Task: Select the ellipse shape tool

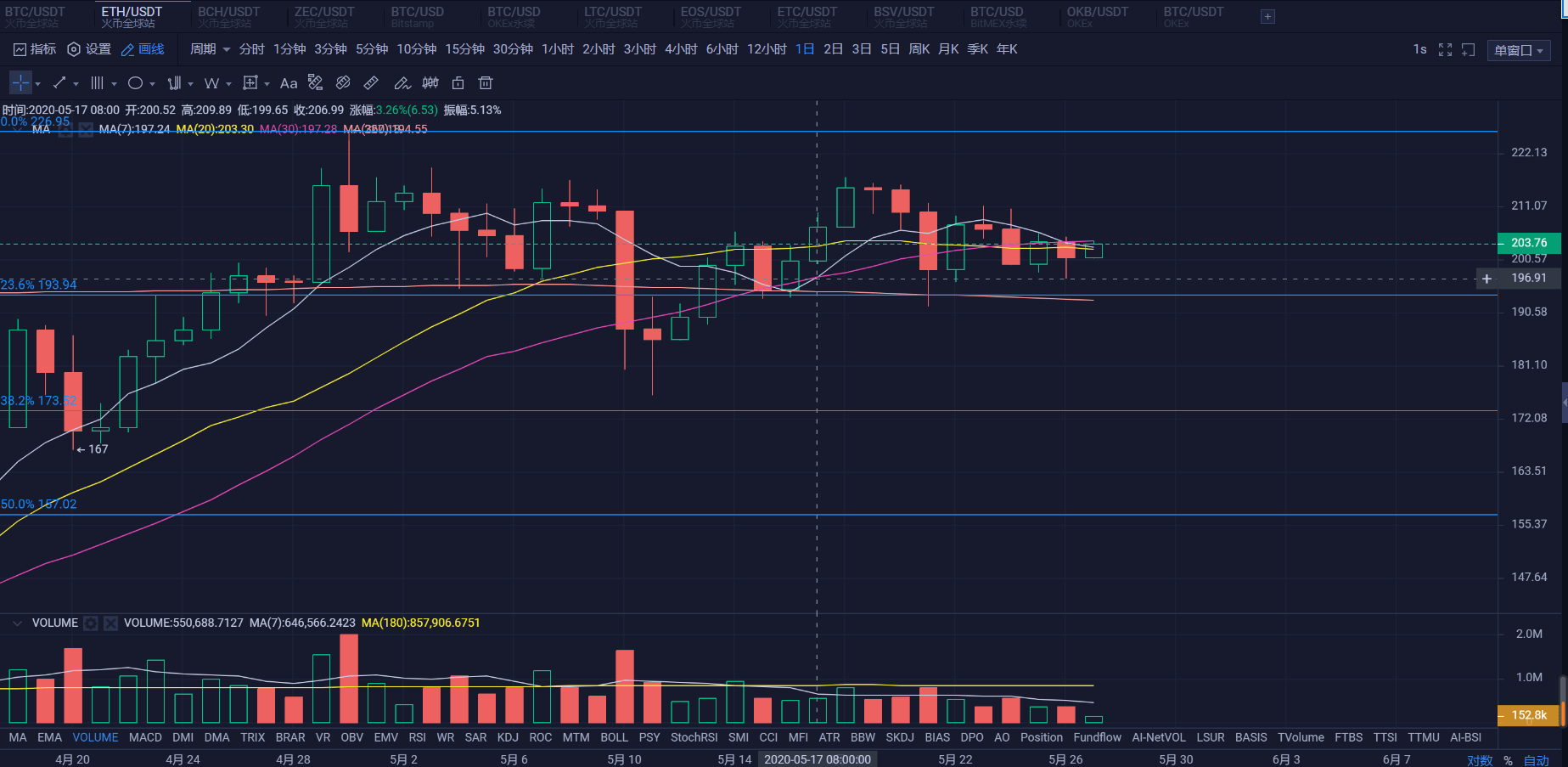Action: point(135,82)
